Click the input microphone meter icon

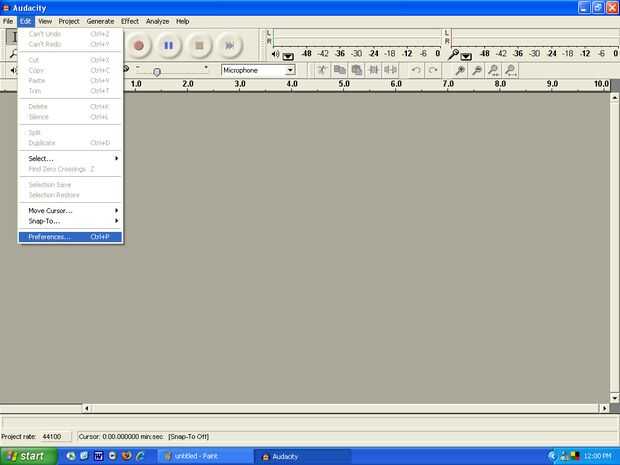454,54
